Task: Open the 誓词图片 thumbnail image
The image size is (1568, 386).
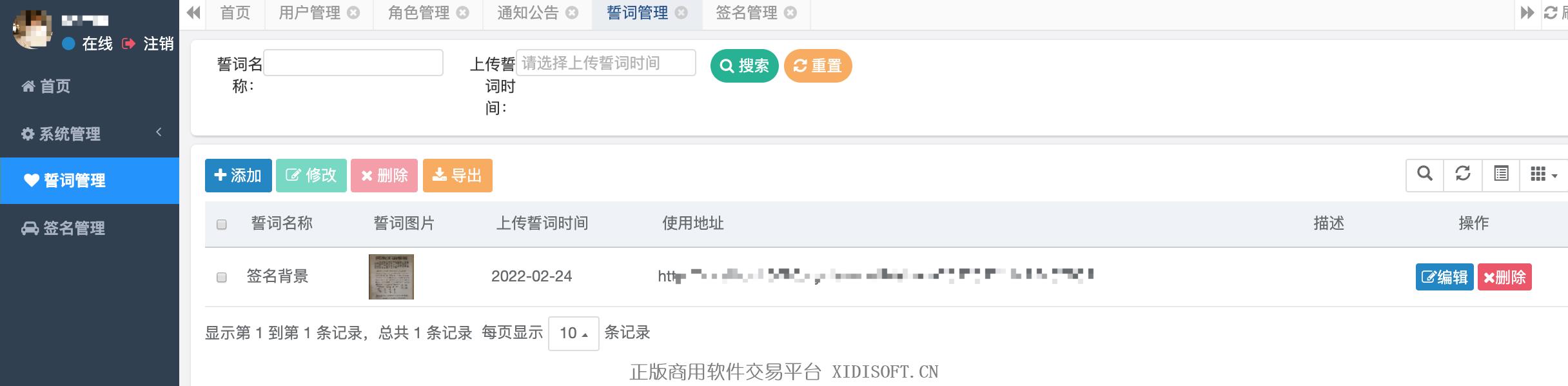Action: [x=391, y=277]
